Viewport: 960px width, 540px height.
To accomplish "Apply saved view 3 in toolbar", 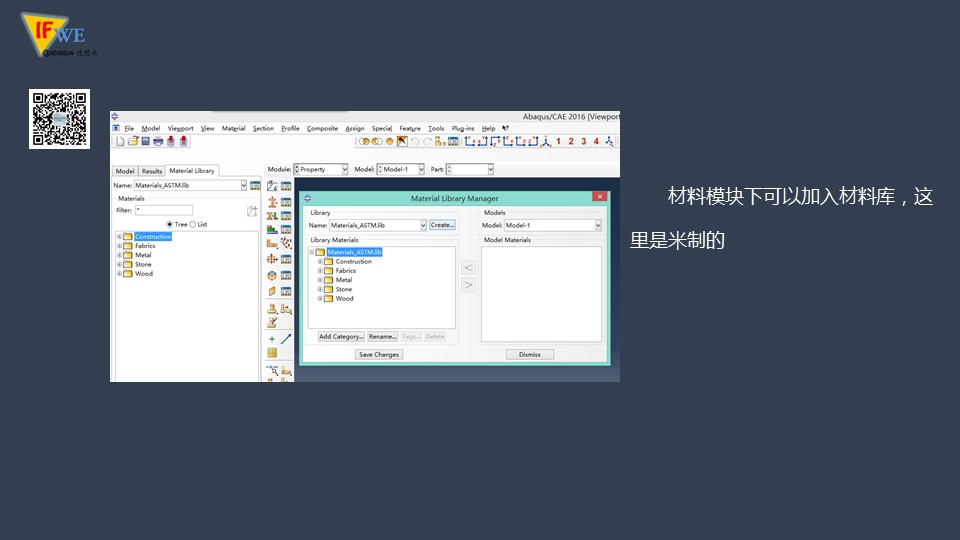I will [583, 141].
